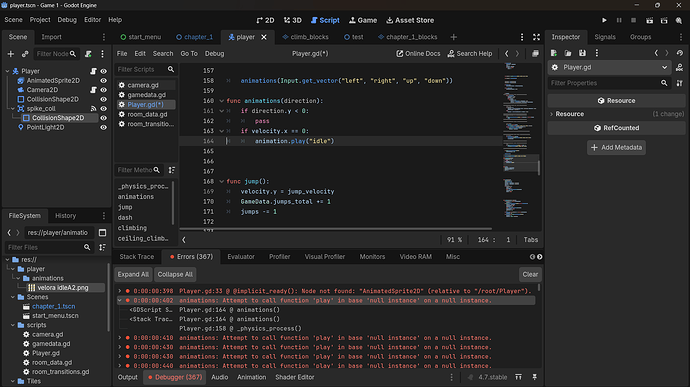Open the bottom panel options menu
The width and height of the screenshot is (690, 387).
click(451, 377)
